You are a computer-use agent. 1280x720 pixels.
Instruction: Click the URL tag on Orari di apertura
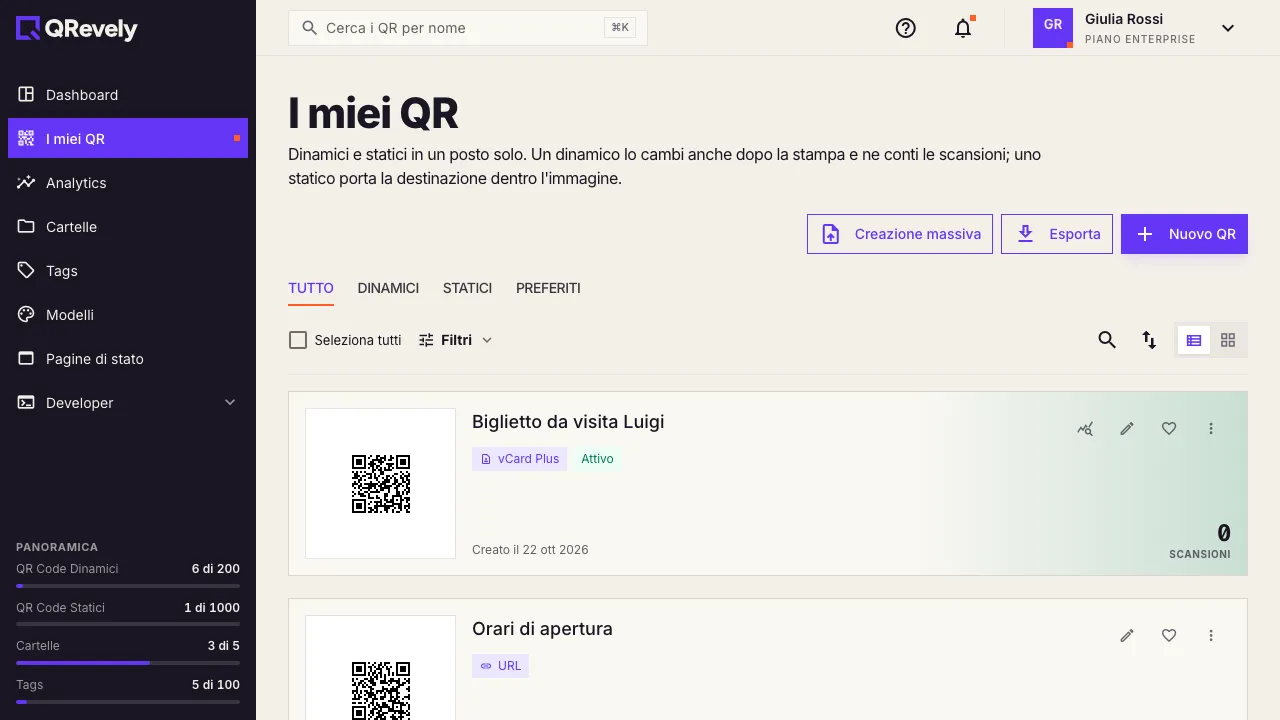500,666
